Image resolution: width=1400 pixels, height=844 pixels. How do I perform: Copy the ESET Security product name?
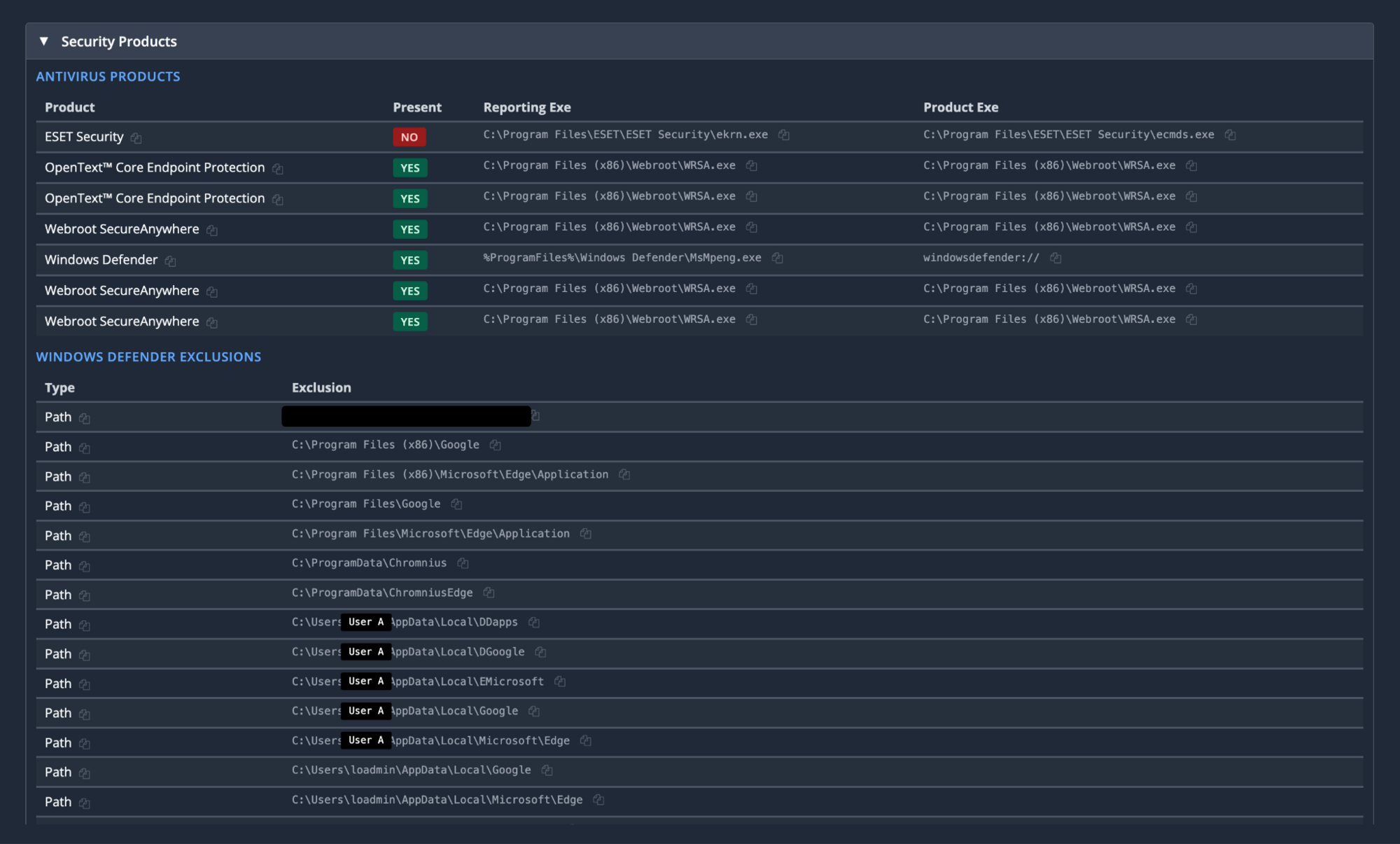pos(136,138)
